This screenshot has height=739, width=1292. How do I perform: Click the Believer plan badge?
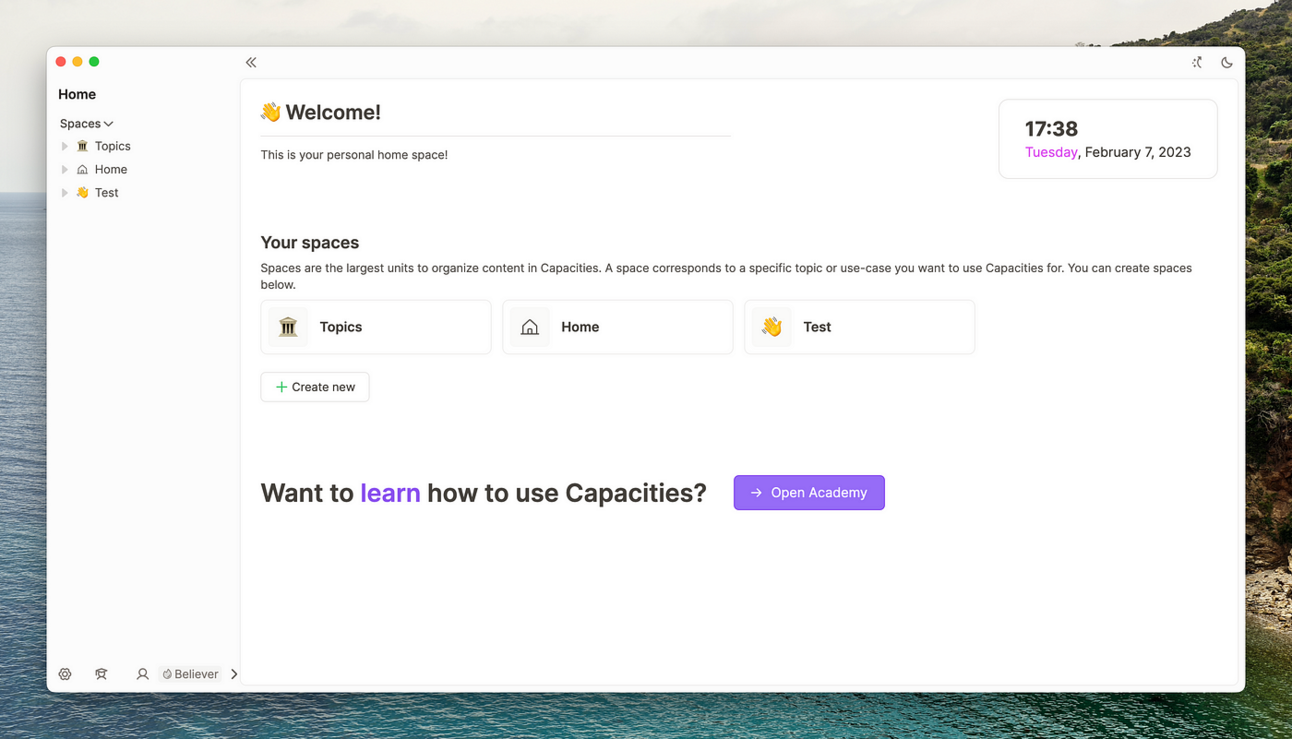pyautogui.click(x=190, y=673)
